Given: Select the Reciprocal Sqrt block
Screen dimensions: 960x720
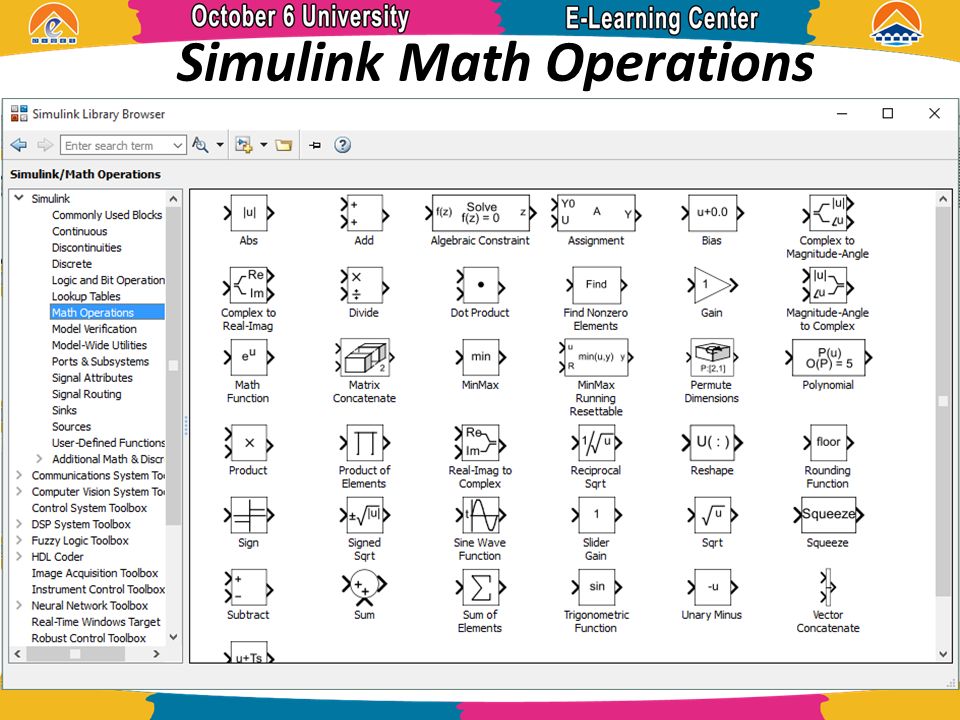Looking at the screenshot, I should pyautogui.click(x=596, y=443).
